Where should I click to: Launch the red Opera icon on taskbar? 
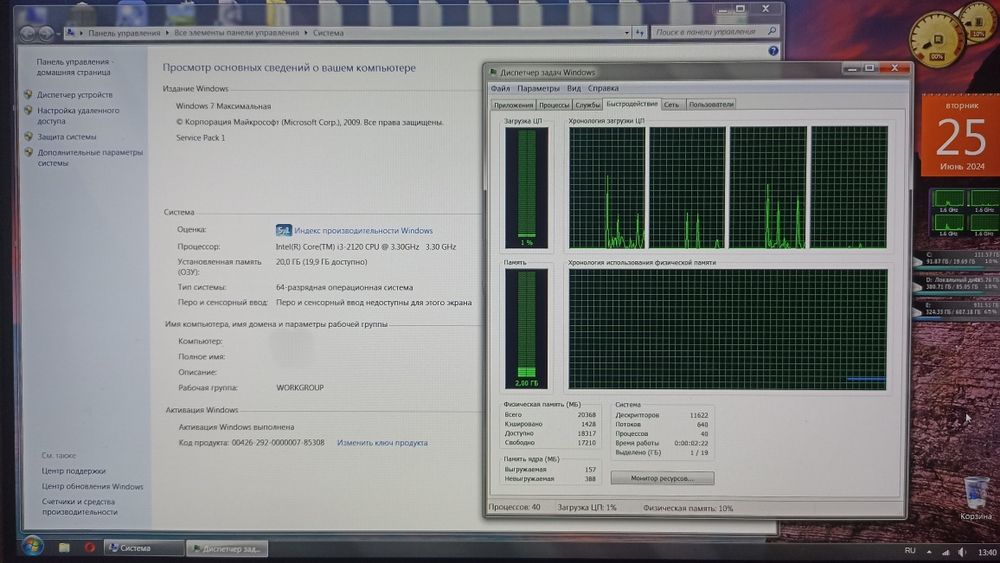point(90,547)
